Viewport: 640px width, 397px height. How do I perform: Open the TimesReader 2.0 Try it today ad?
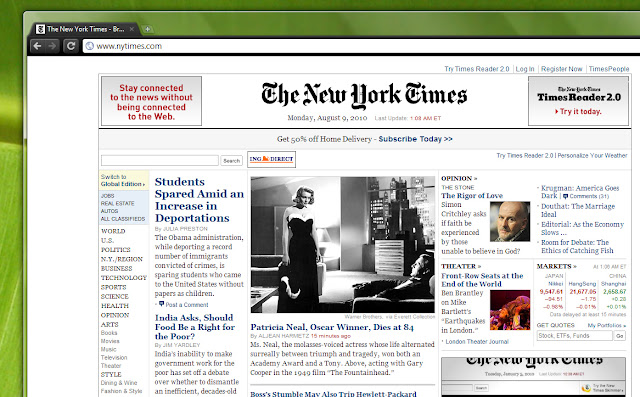pos(578,101)
